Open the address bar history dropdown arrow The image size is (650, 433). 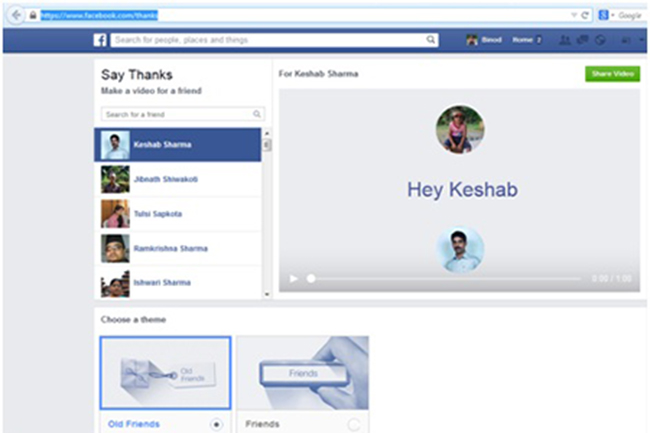[x=574, y=15]
